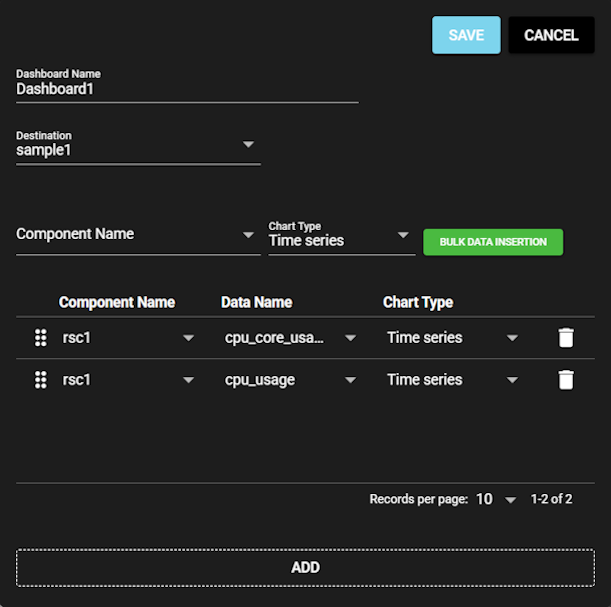The image size is (611, 607).
Task: Focus the Dashboard Name input field
Action: tap(187, 88)
